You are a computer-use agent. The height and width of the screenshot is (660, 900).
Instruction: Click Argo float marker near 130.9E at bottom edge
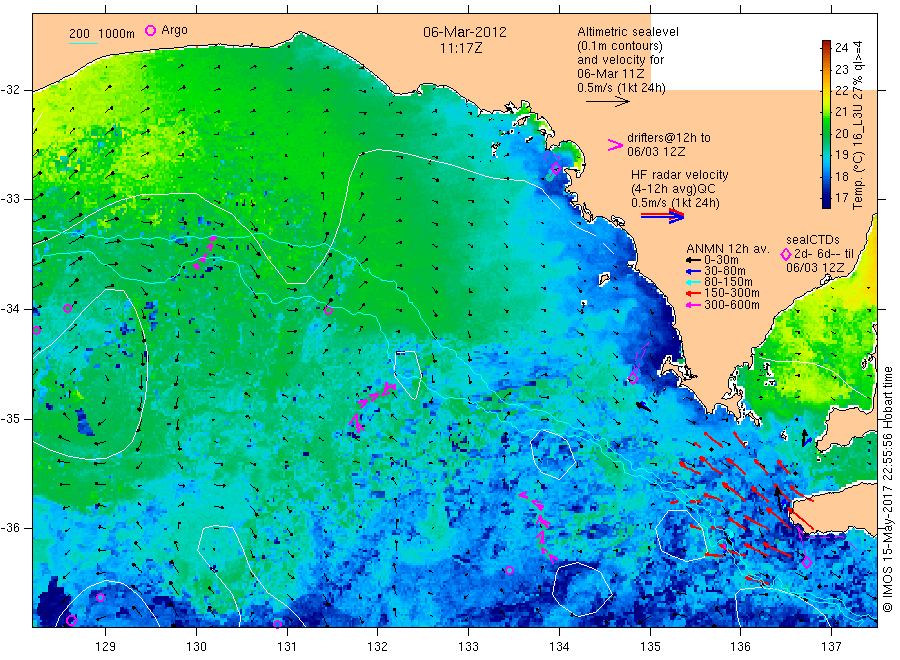point(277,624)
